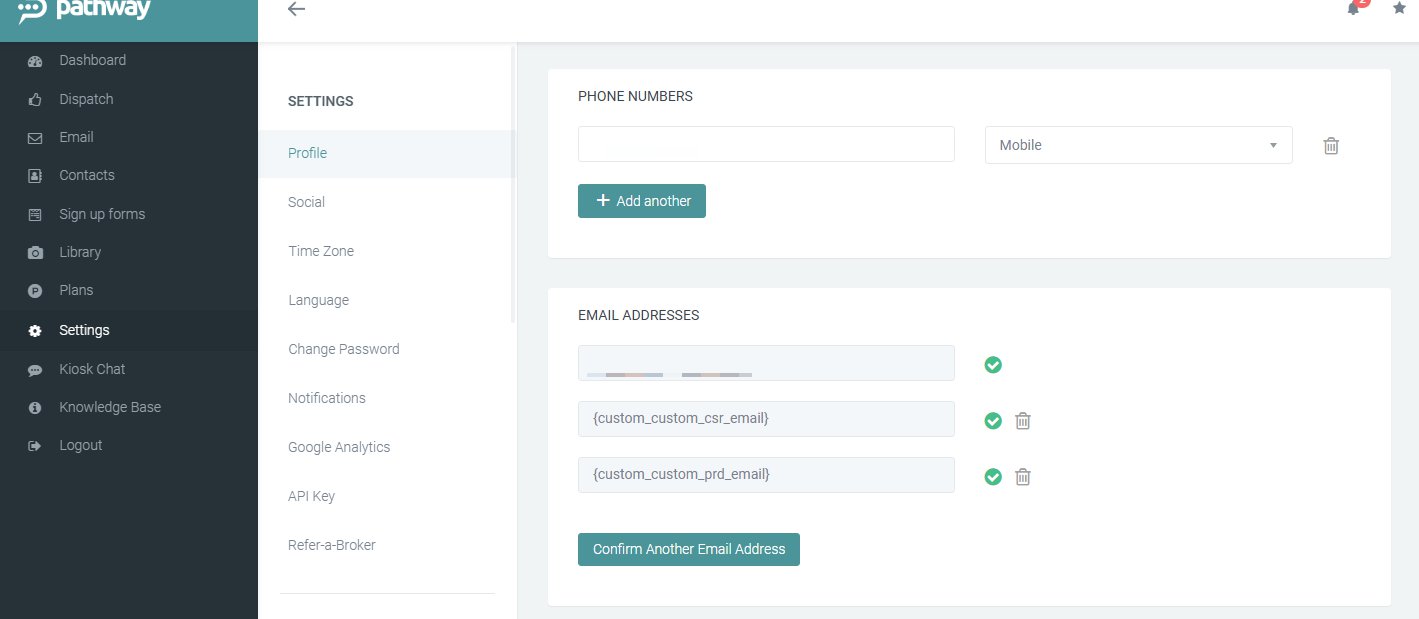
Task: Expand the Notifications settings option
Action: [326, 398]
